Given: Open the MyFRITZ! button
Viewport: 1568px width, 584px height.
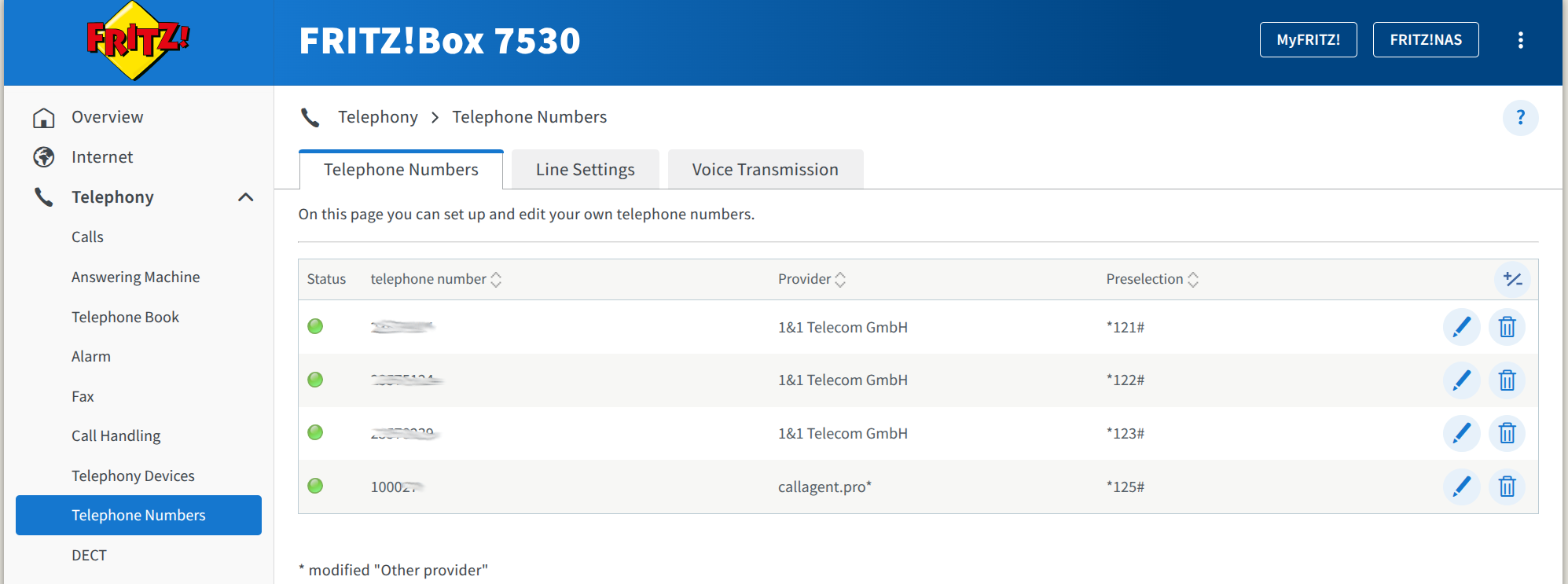Looking at the screenshot, I should point(1308,40).
